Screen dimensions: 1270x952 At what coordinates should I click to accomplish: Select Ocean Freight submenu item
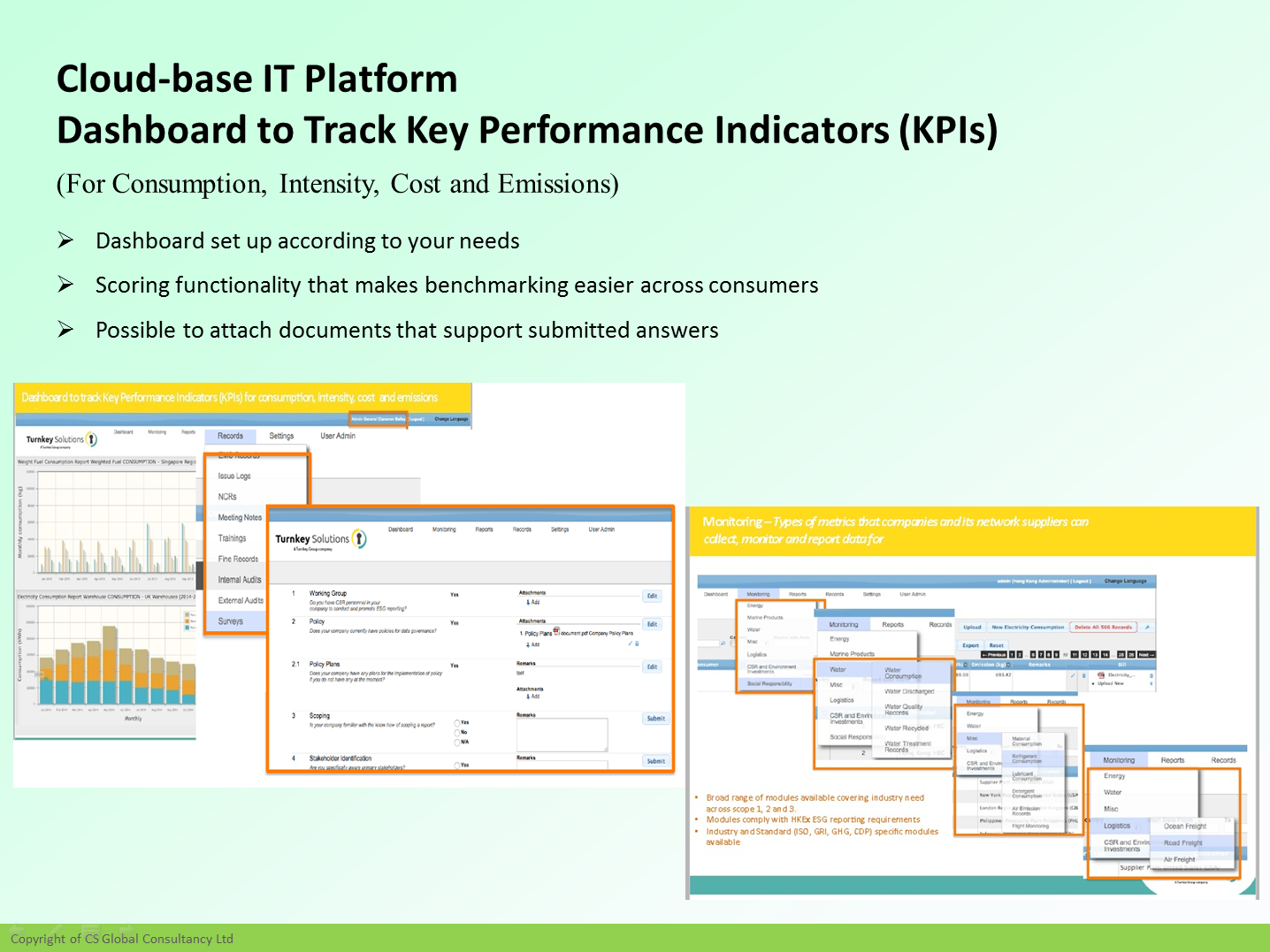coord(1185,826)
